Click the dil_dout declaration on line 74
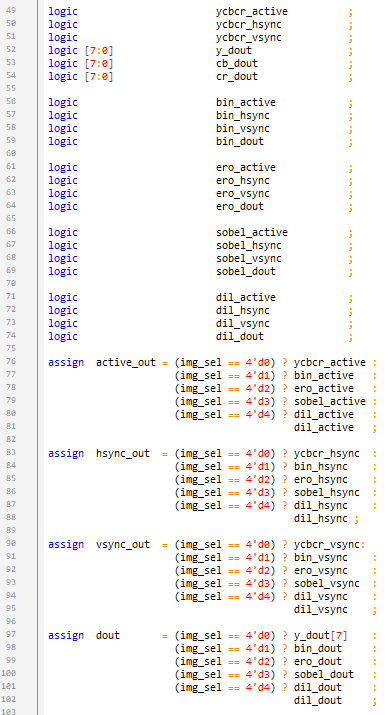The image size is (391, 715). [240, 336]
